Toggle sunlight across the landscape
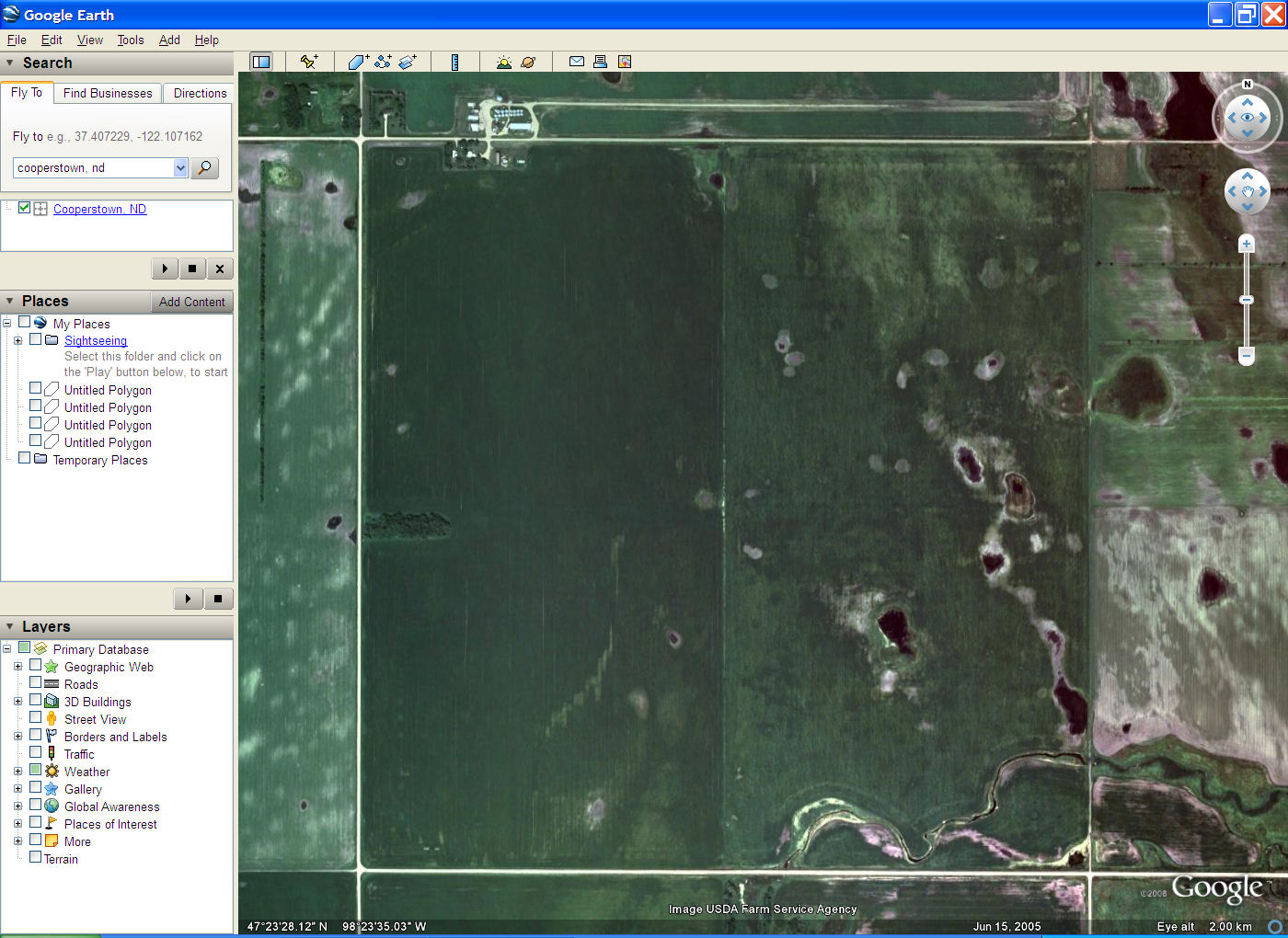The height and width of the screenshot is (938, 1288). (503, 62)
